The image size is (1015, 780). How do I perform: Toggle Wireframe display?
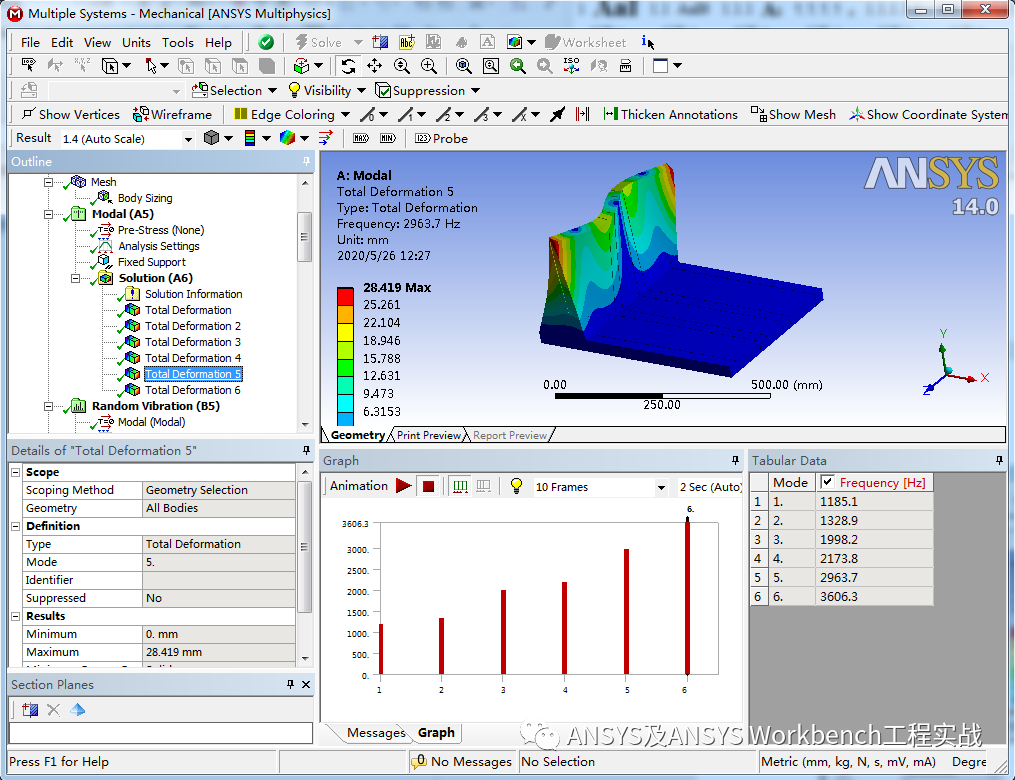click(173, 115)
